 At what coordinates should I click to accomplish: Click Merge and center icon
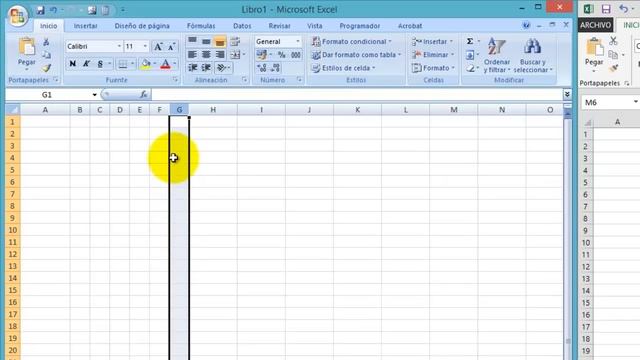tap(235, 54)
